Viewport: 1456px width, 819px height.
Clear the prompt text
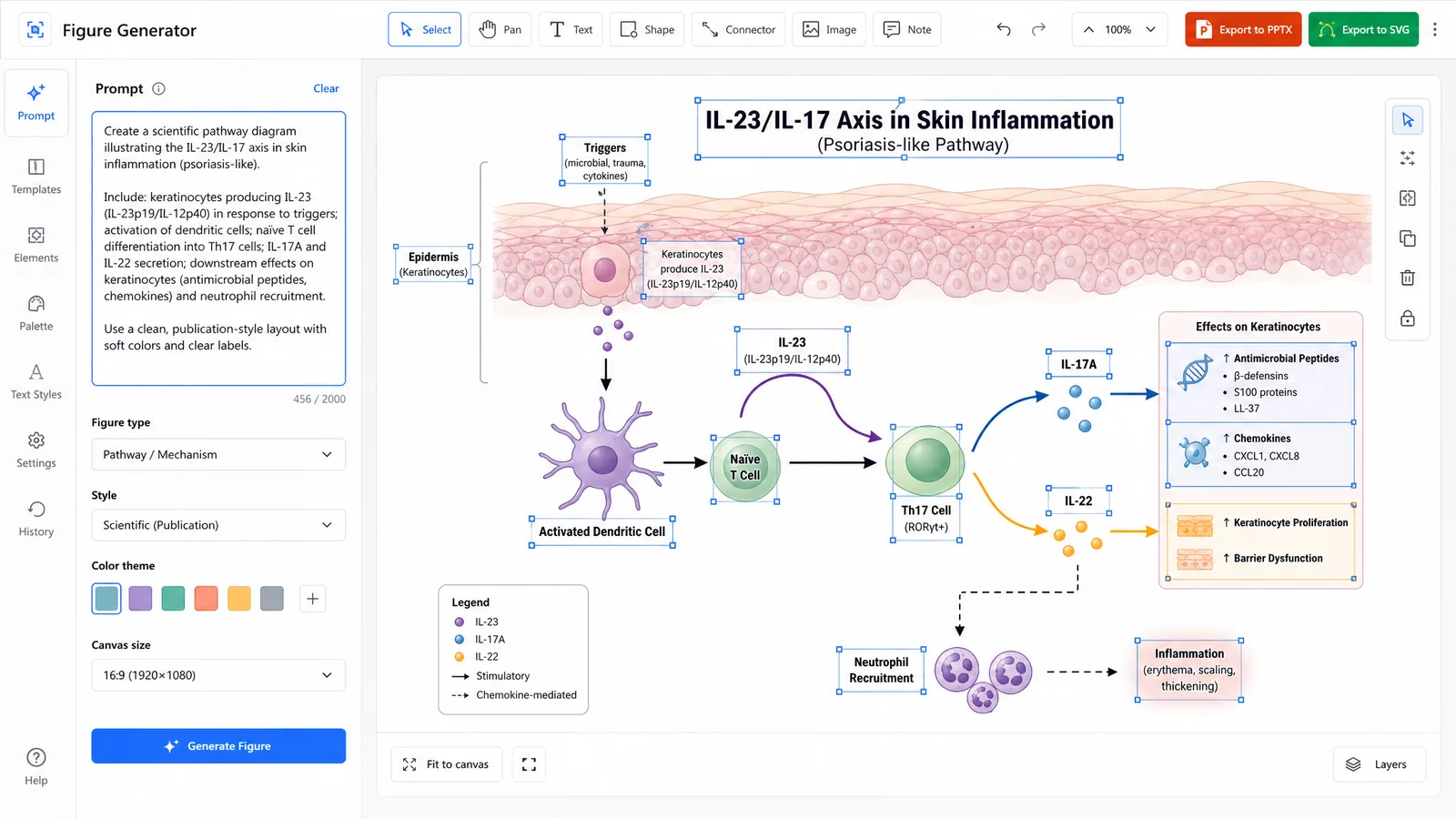(326, 88)
